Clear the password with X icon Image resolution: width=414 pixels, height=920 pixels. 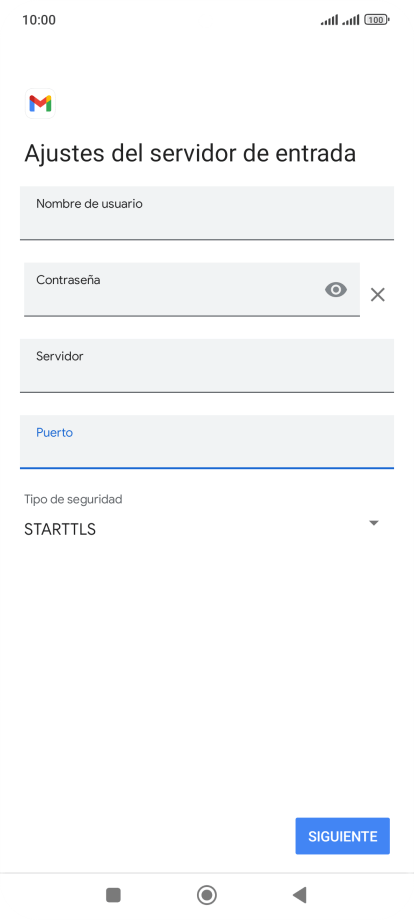[x=378, y=295]
